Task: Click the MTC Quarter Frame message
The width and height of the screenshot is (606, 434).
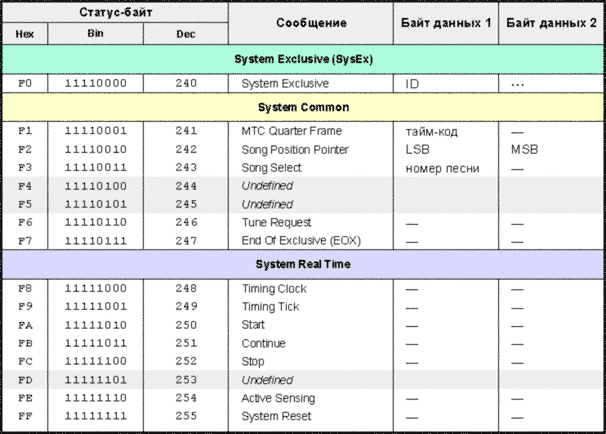Action: point(291,131)
